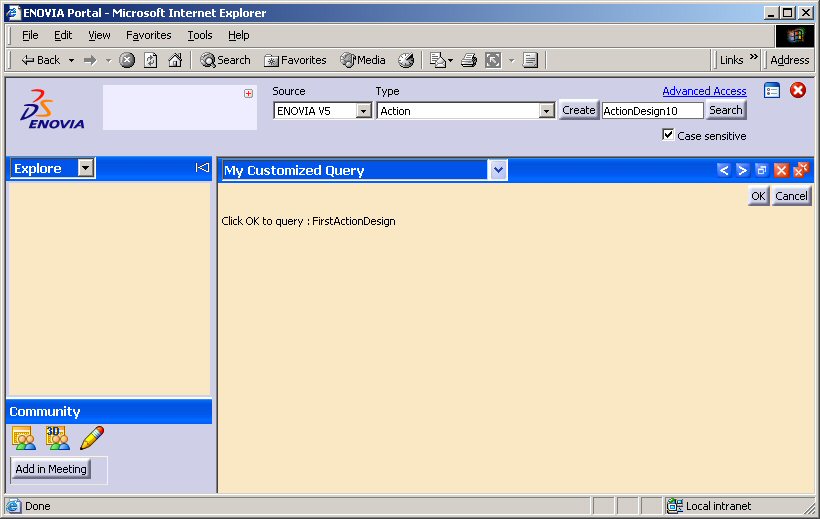Click the pencil annotation icon
The height and width of the screenshot is (519, 820).
click(92, 438)
